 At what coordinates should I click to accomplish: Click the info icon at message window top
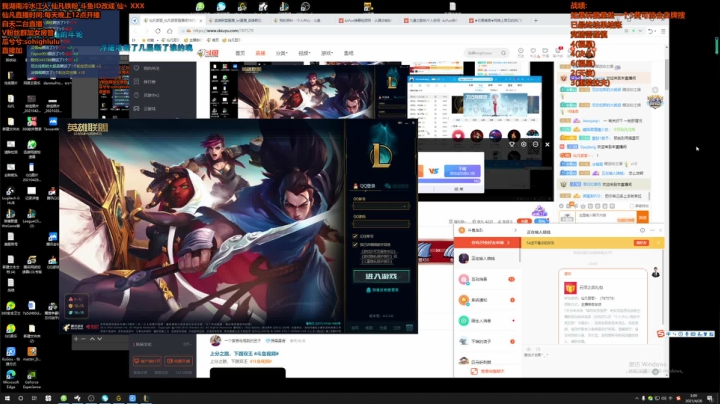pos(642,230)
